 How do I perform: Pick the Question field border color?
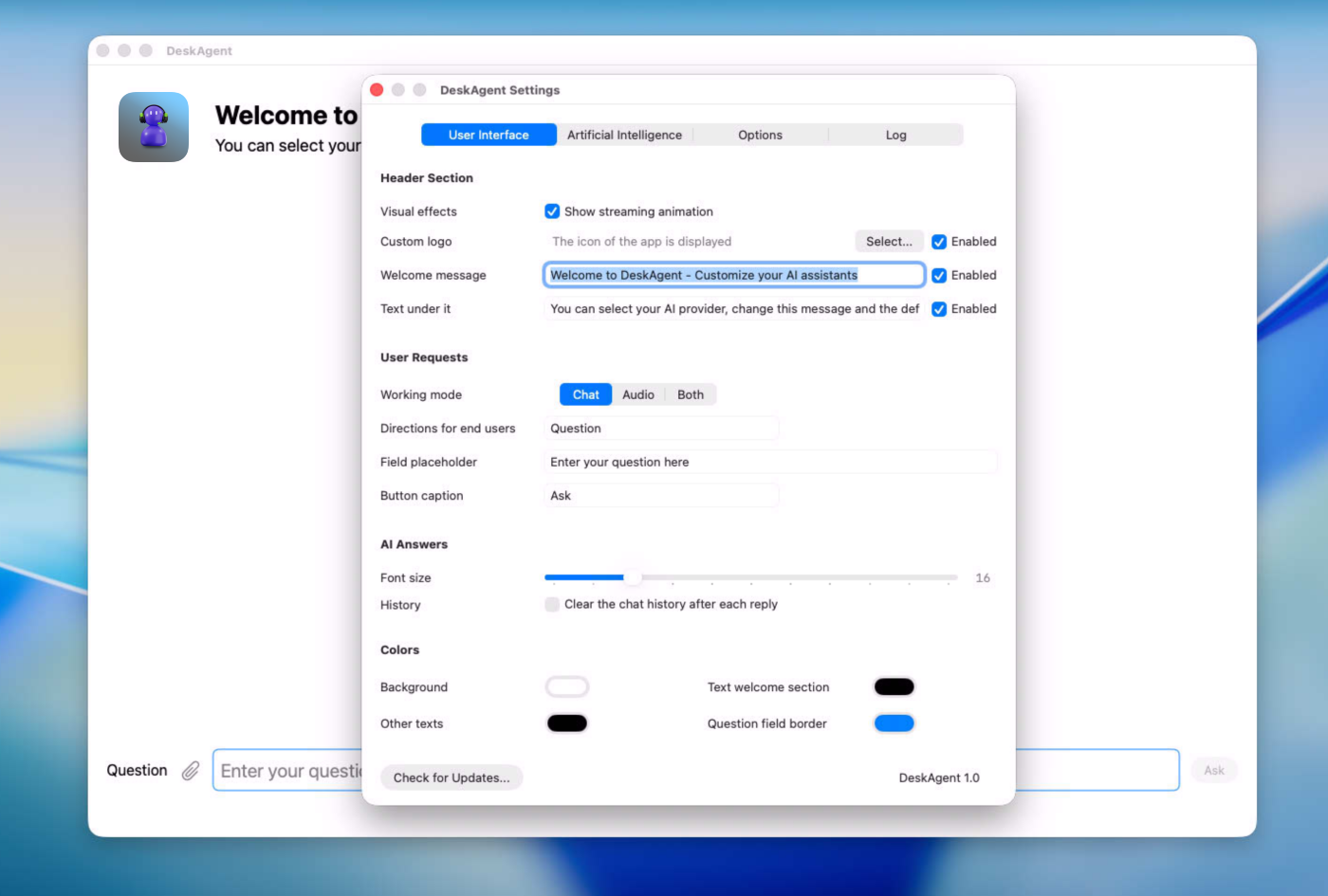pyautogui.click(x=894, y=723)
